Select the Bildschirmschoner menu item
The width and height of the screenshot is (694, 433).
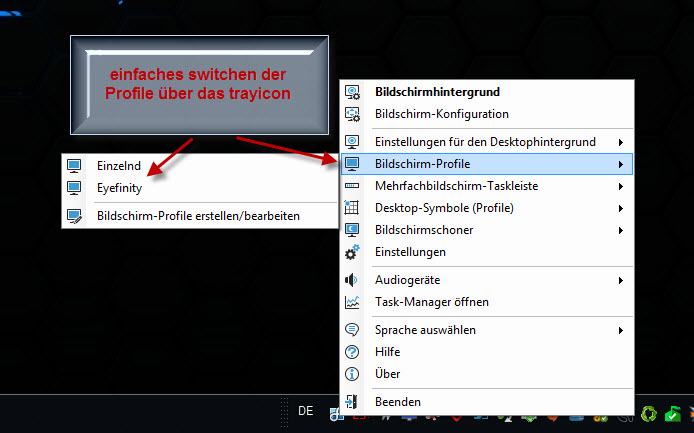click(487, 230)
